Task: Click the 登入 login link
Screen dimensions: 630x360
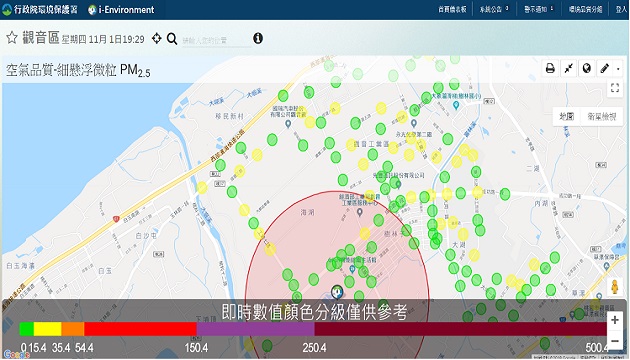Action: point(621,9)
